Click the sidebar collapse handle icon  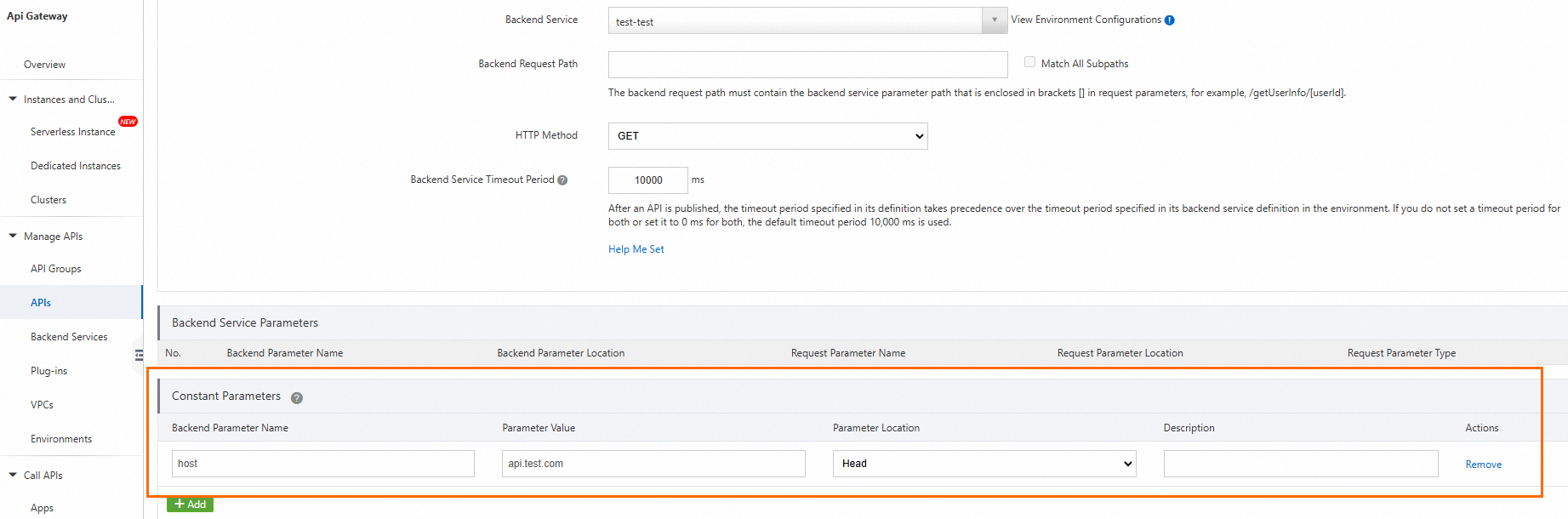coord(139,356)
